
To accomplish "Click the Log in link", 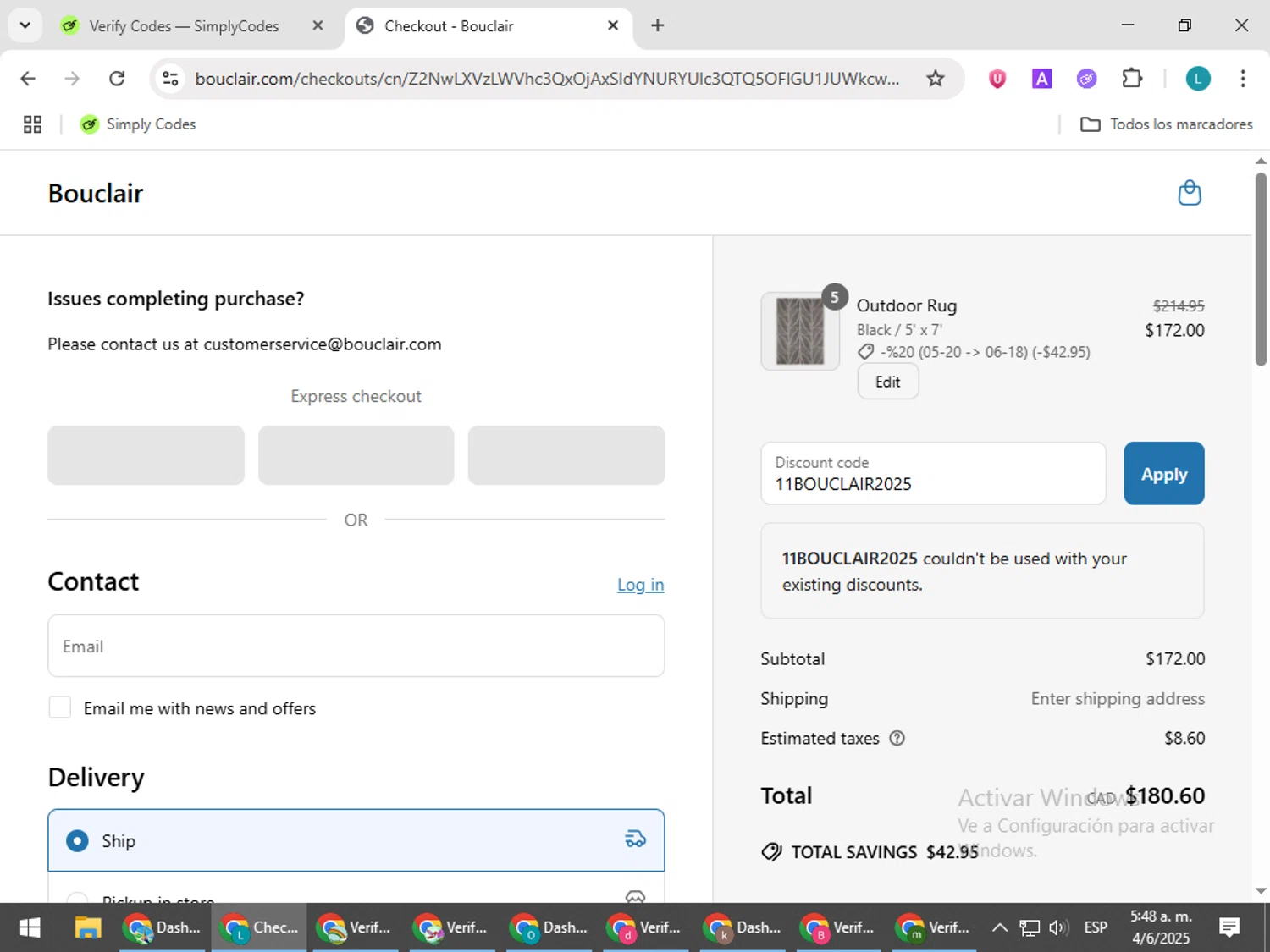I will click(641, 584).
